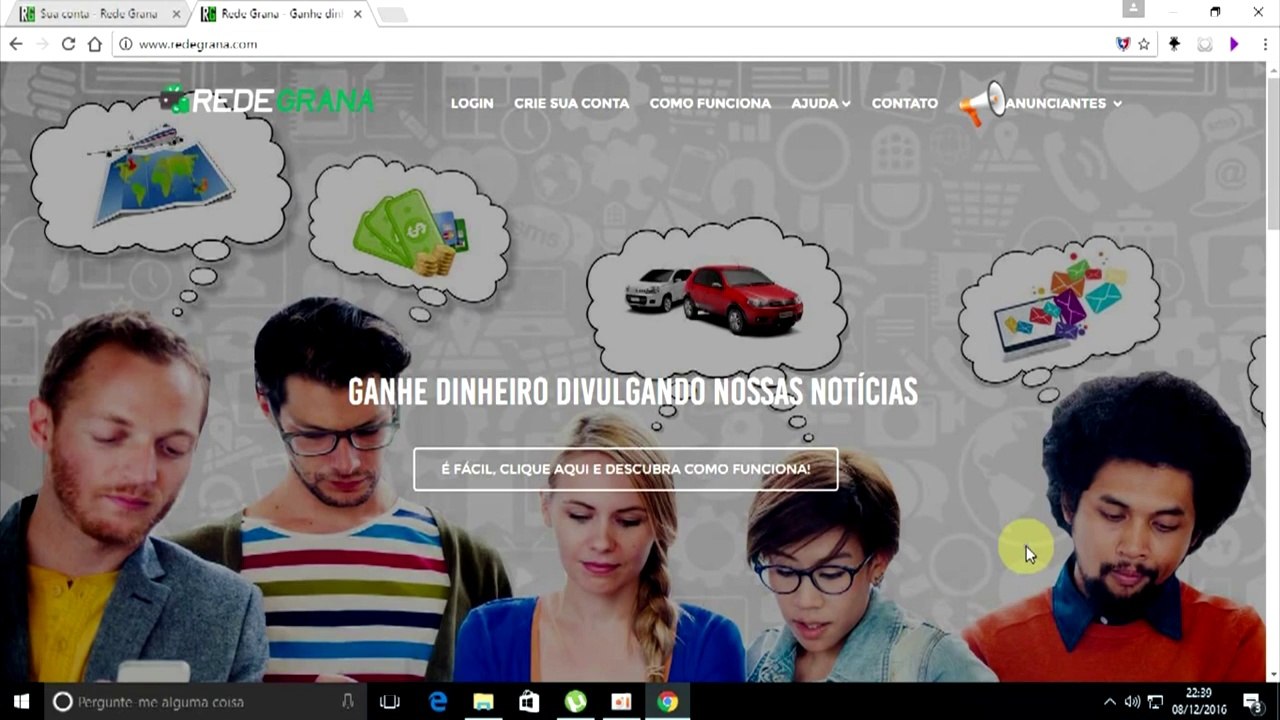This screenshot has height=720, width=1280.
Task: Open COMO FUNCIONA in the nav
Action: tap(710, 103)
